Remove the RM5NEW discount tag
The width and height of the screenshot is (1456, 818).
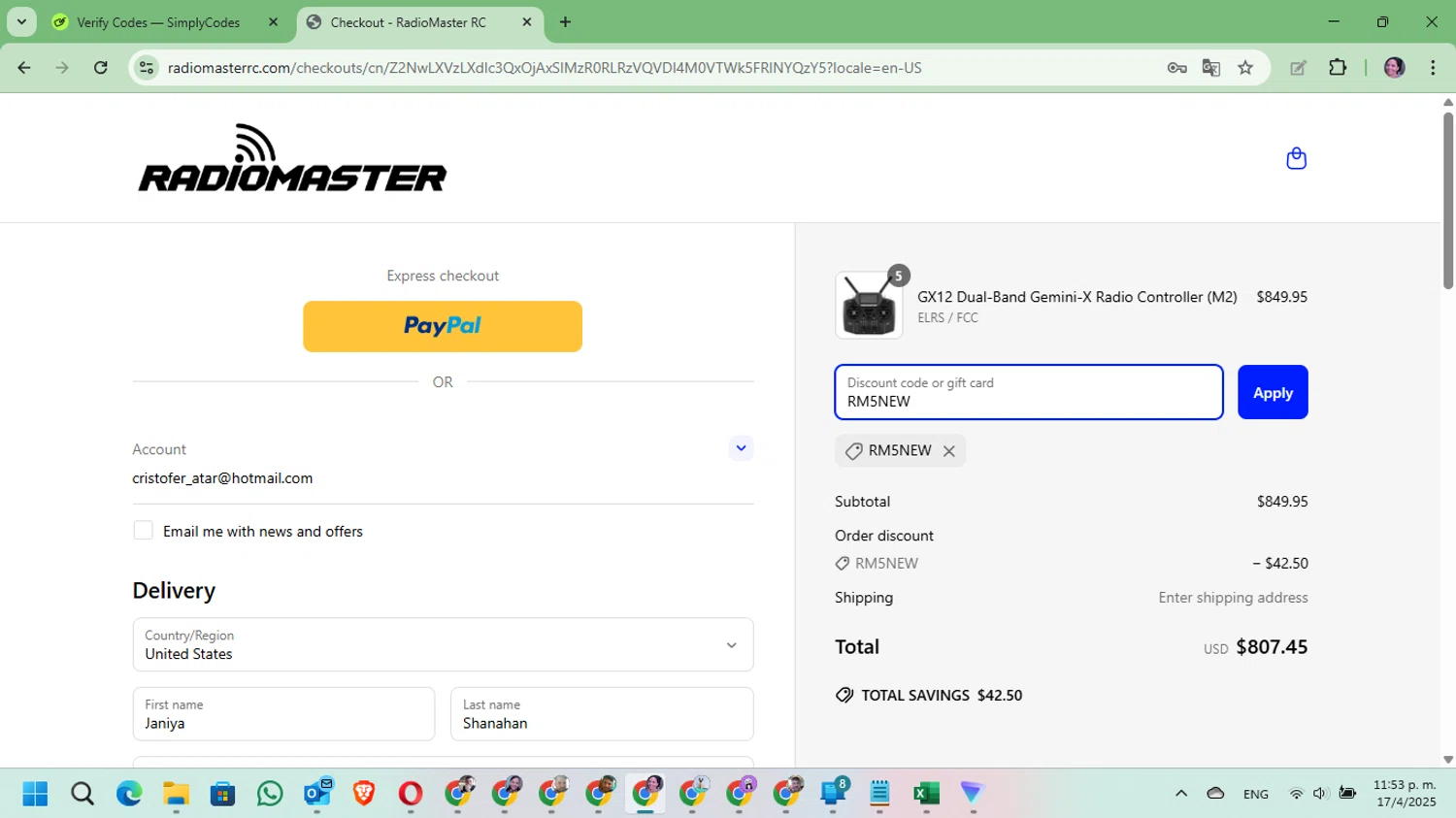(x=949, y=451)
